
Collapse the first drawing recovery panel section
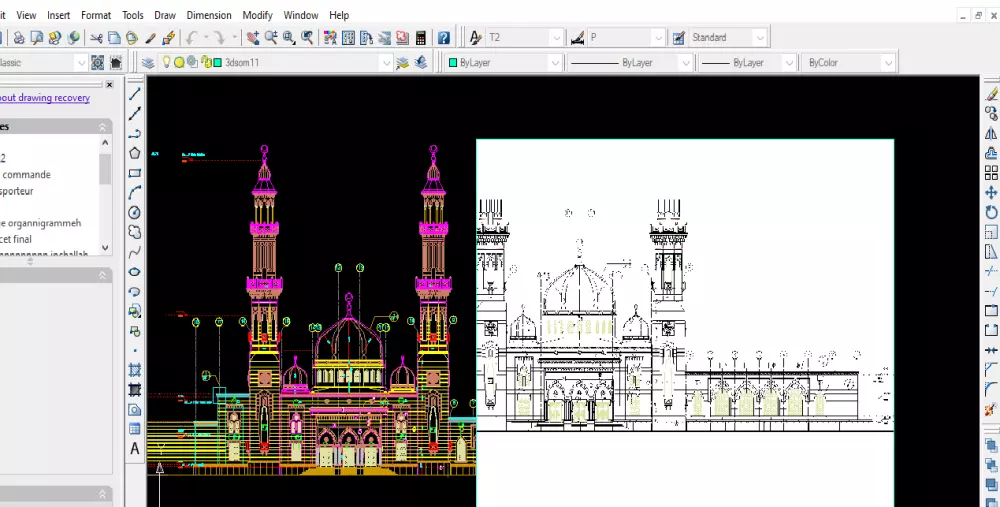pos(103,127)
